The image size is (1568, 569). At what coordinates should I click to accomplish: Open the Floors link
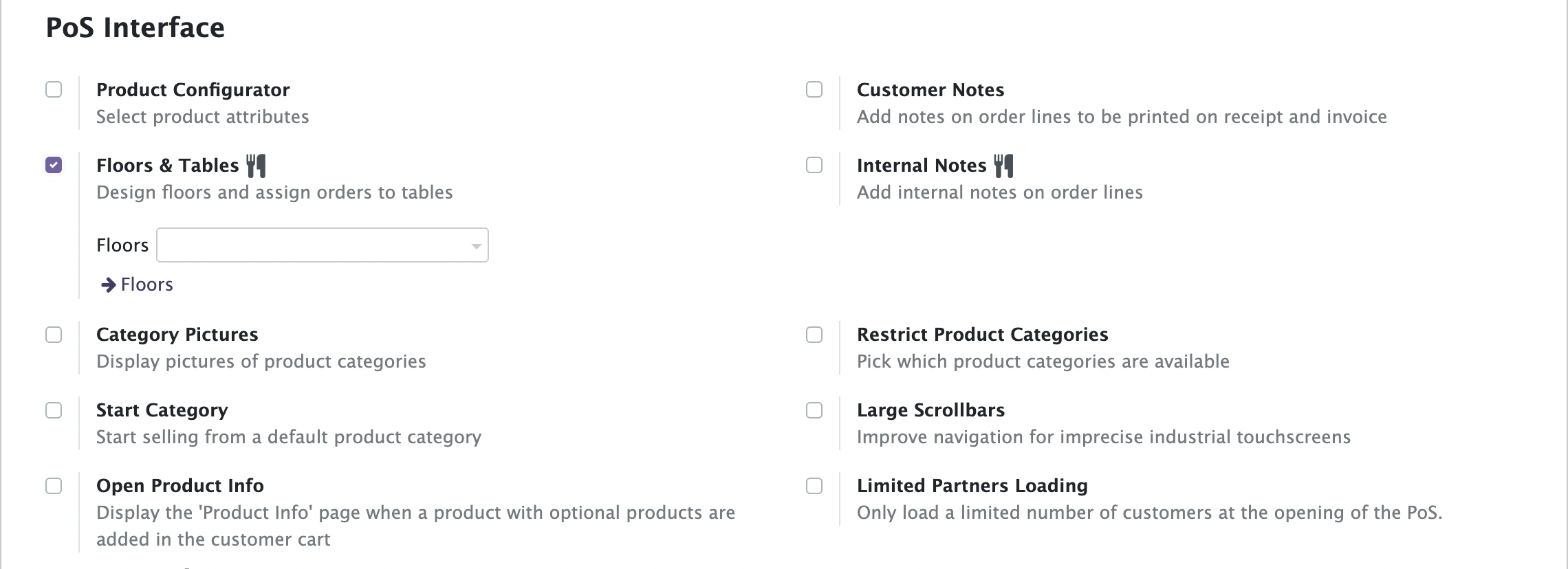point(146,284)
